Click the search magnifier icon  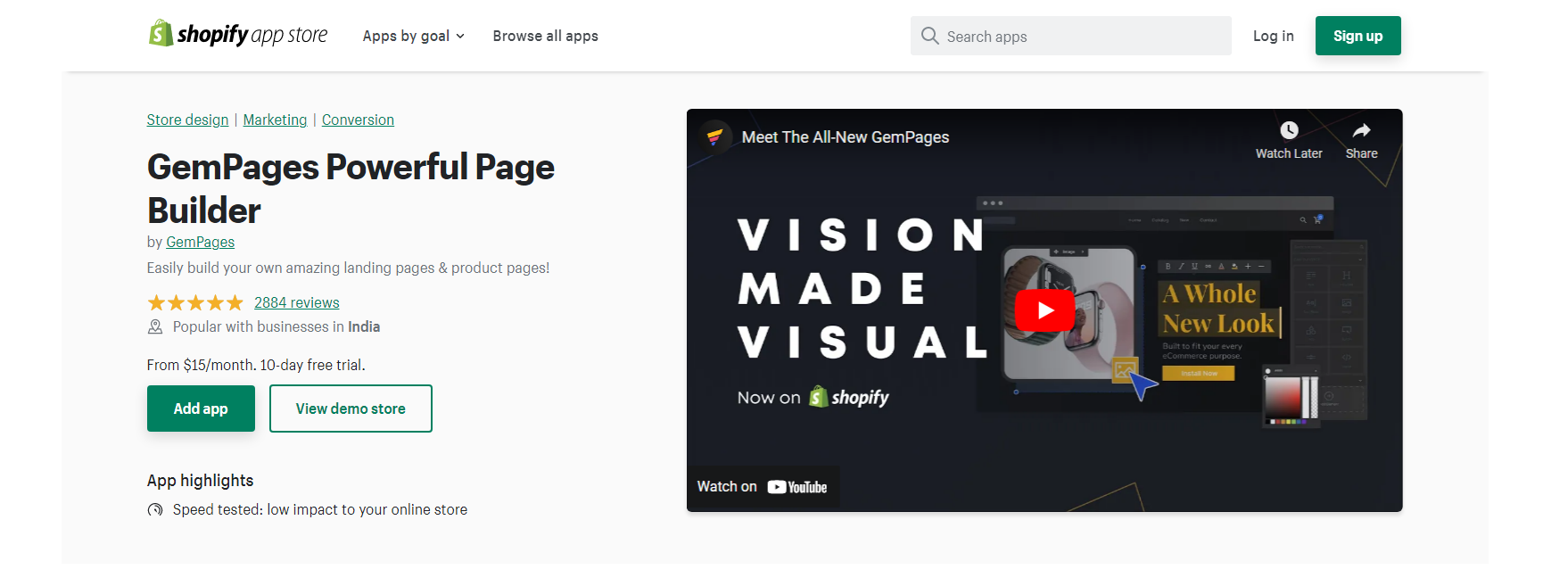click(x=930, y=36)
